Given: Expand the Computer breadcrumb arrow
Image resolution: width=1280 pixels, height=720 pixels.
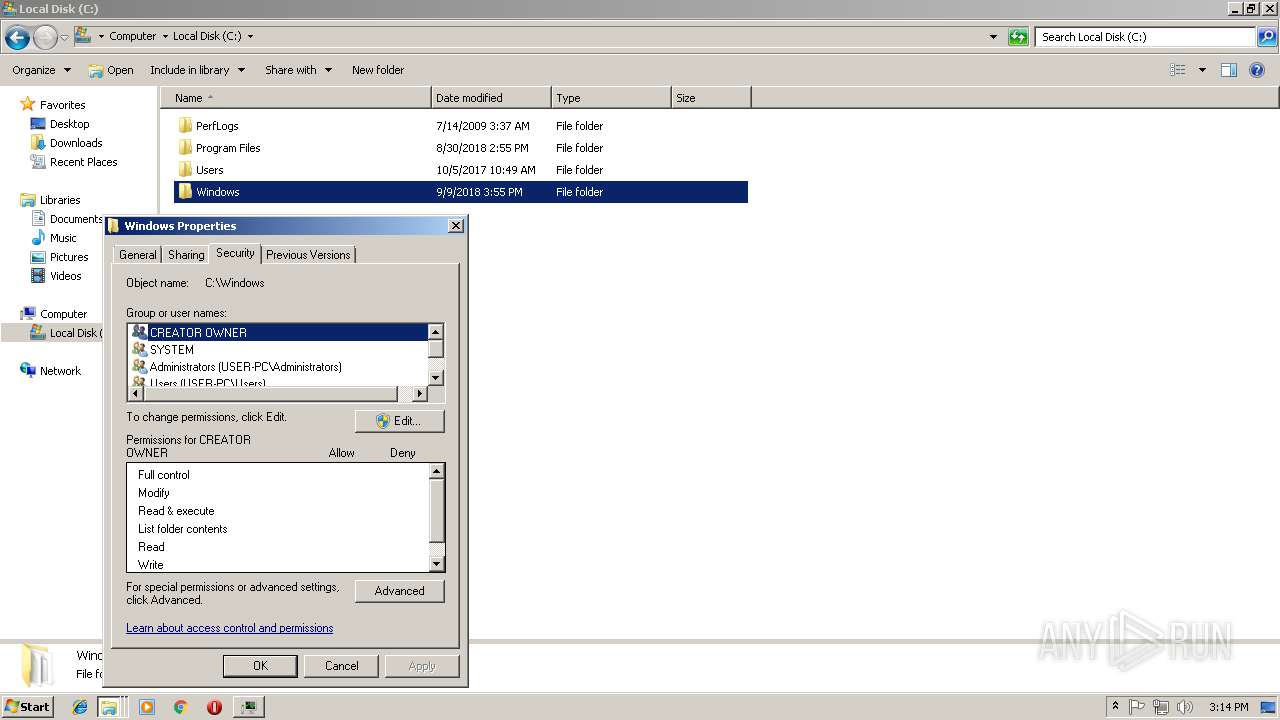Looking at the screenshot, I should [x=165, y=36].
